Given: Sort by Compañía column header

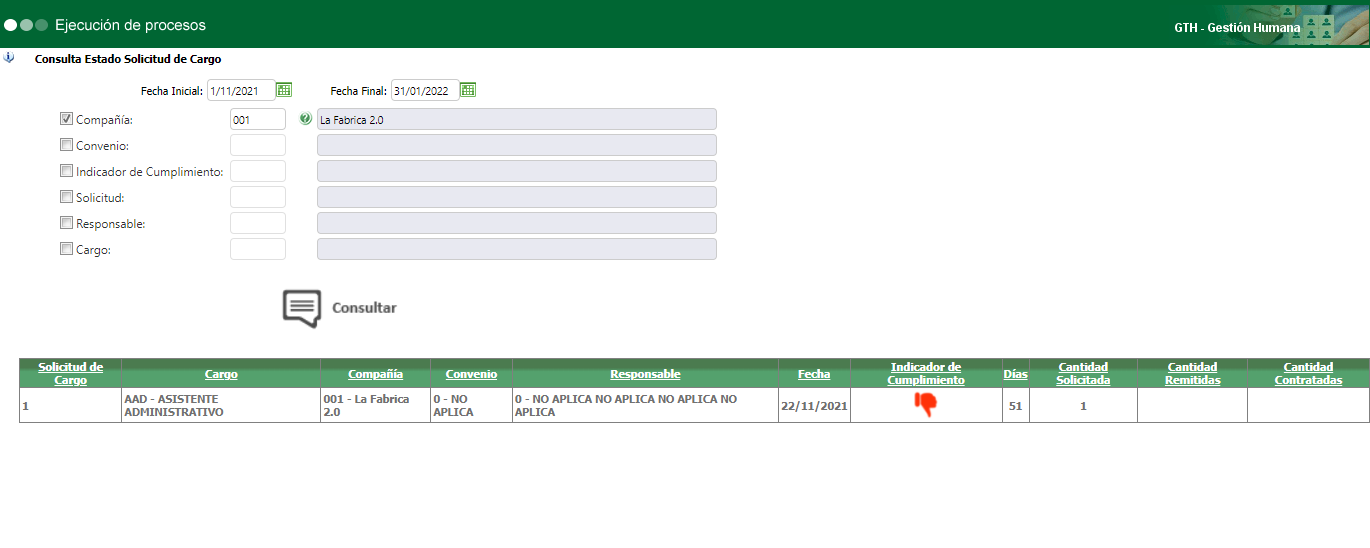Looking at the screenshot, I should (x=375, y=374).
